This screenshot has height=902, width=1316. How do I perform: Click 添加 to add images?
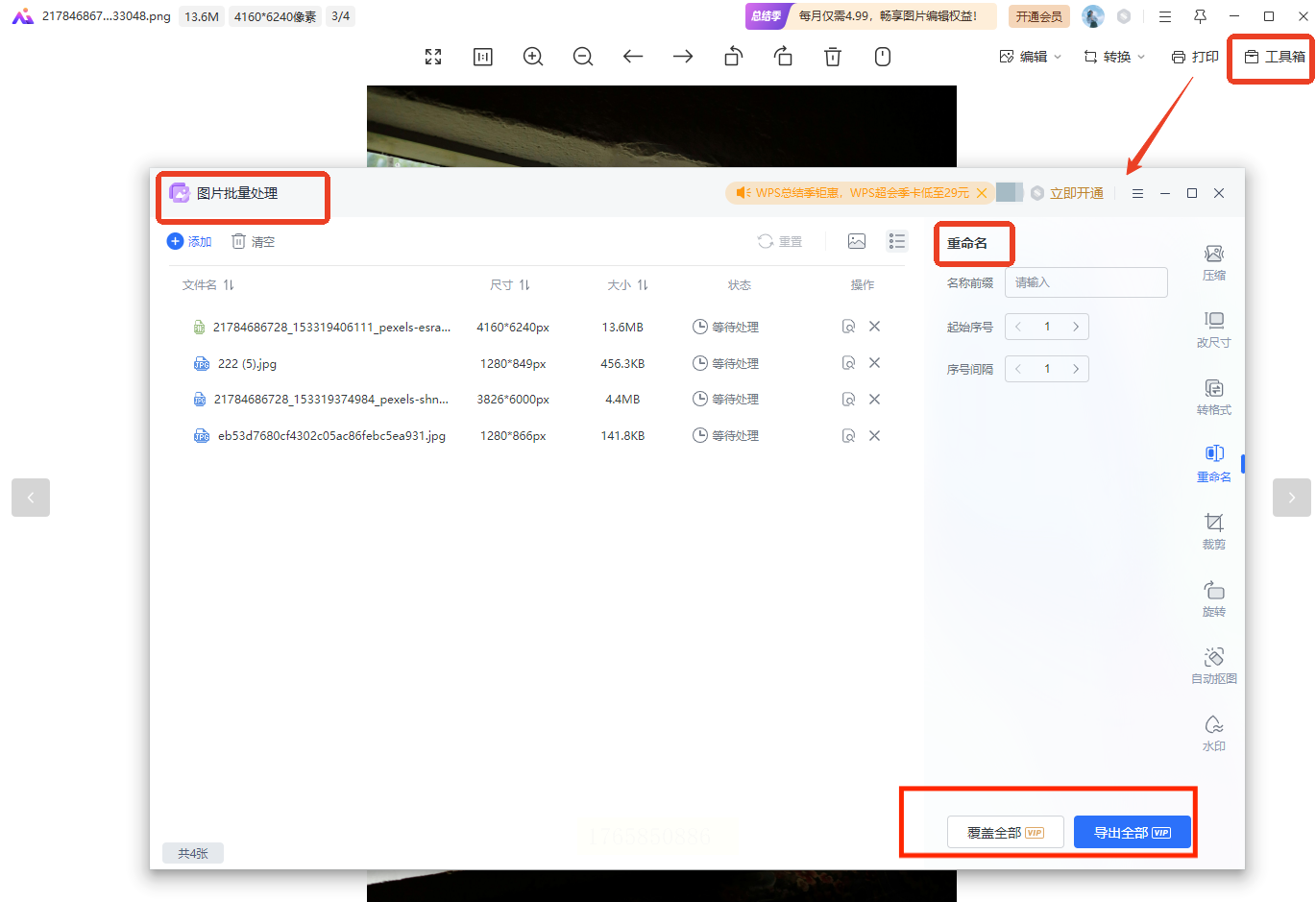click(189, 241)
